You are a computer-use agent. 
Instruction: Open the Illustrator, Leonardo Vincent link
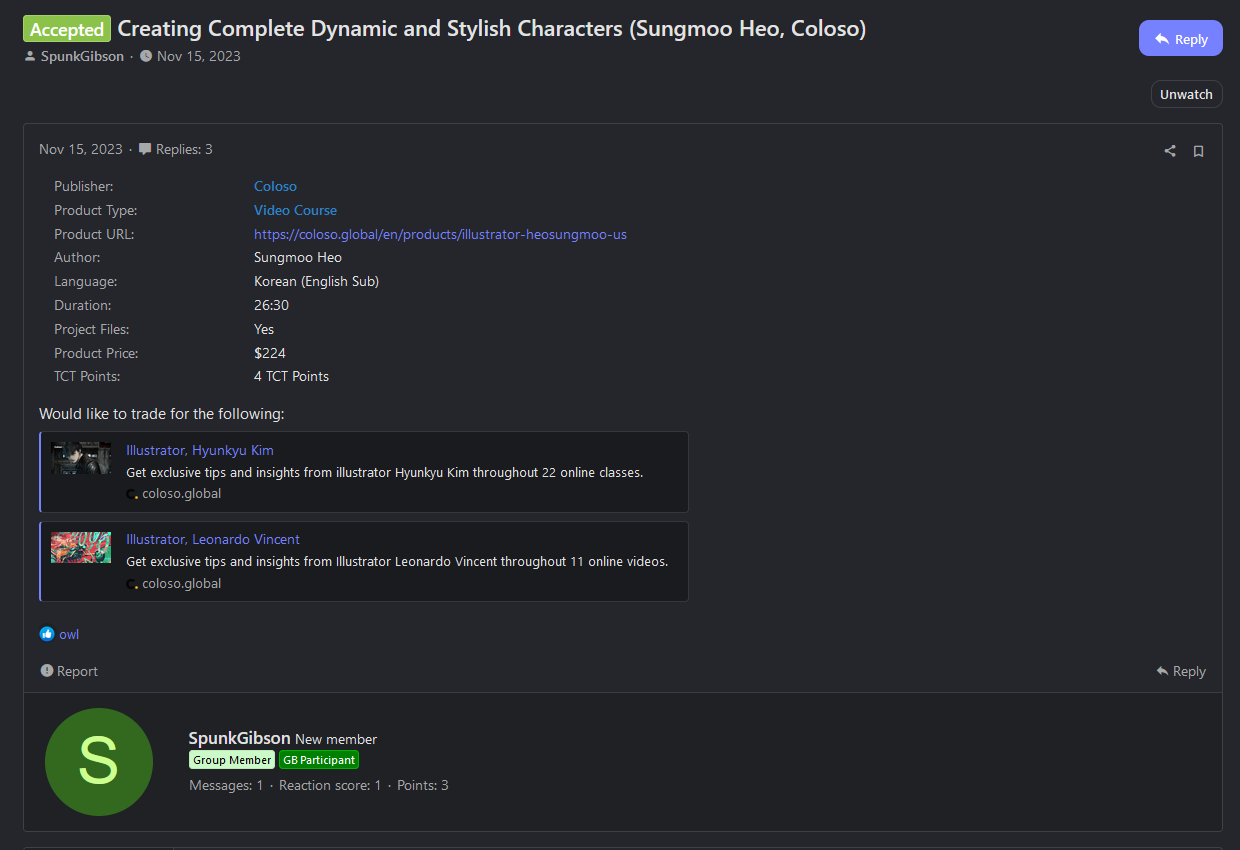(x=213, y=539)
